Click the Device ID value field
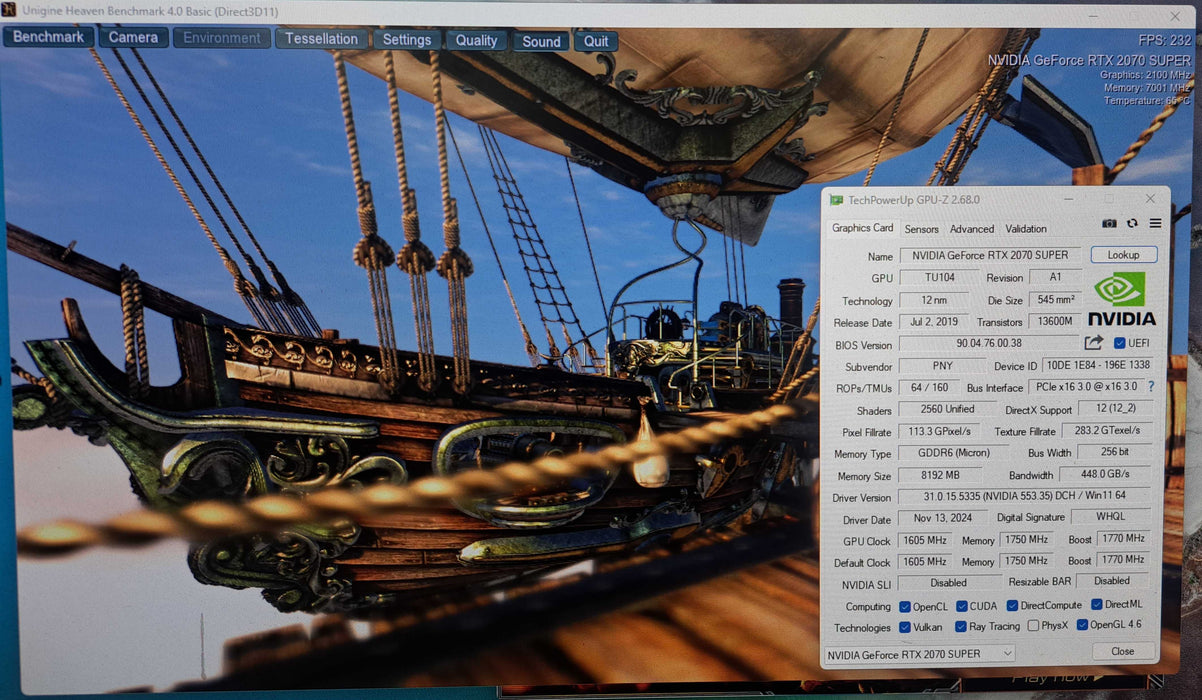 pyautogui.click(x=1096, y=366)
